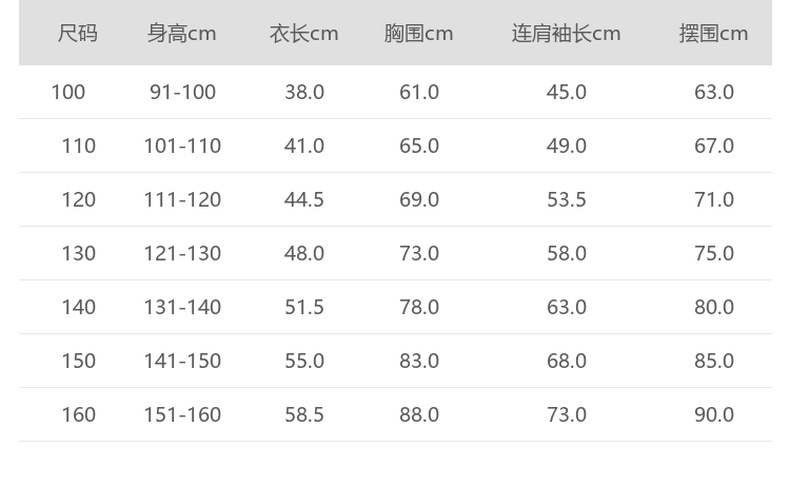Click the 121-130 height range cell
790x485 pixels.
[182, 254]
